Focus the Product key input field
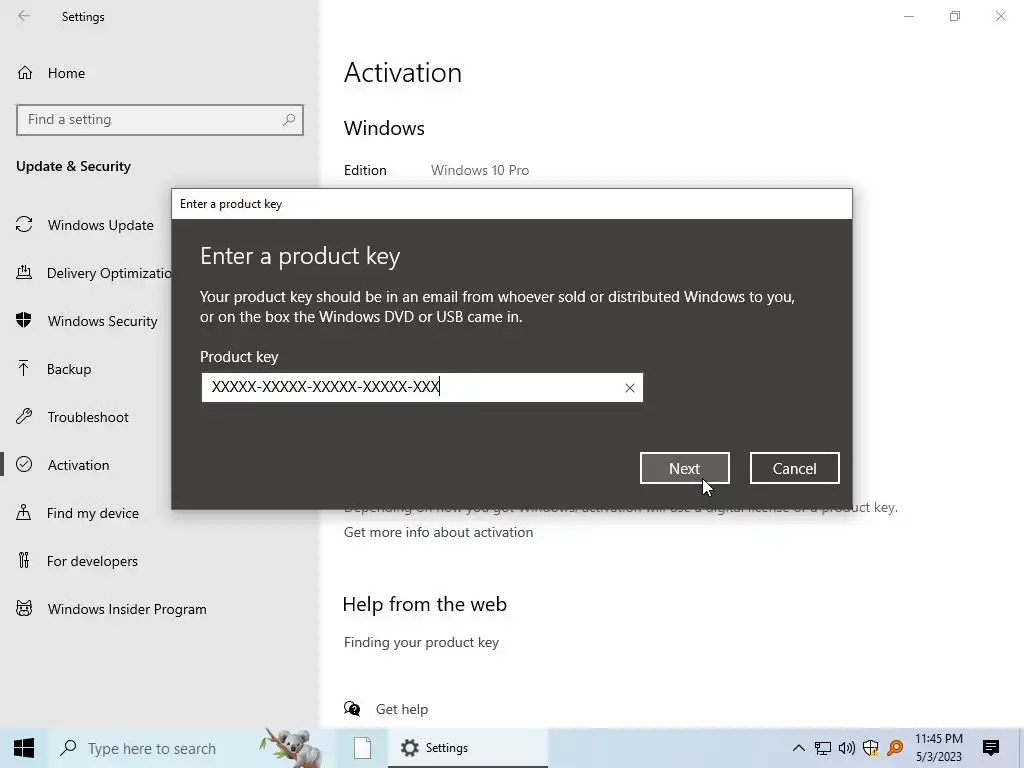1024x768 pixels. 422,387
